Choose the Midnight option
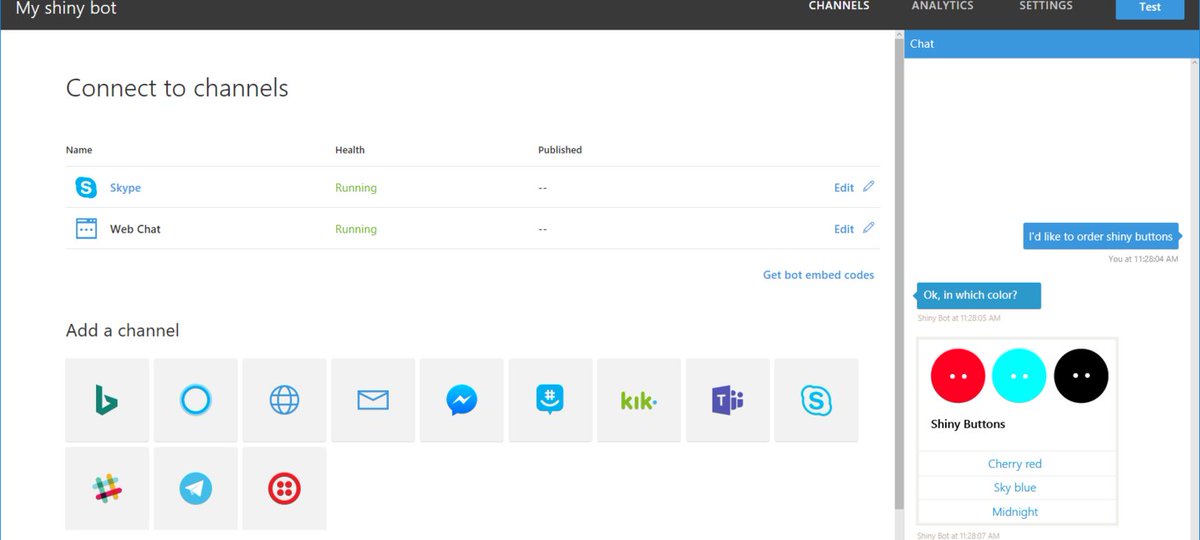This screenshot has height=540, width=1200. [x=1015, y=512]
